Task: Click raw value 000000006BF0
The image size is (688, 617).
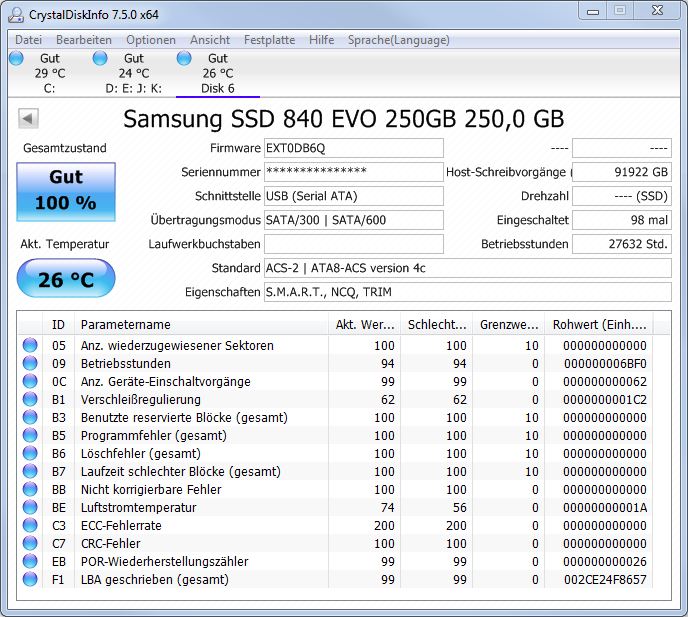Action: click(605, 364)
